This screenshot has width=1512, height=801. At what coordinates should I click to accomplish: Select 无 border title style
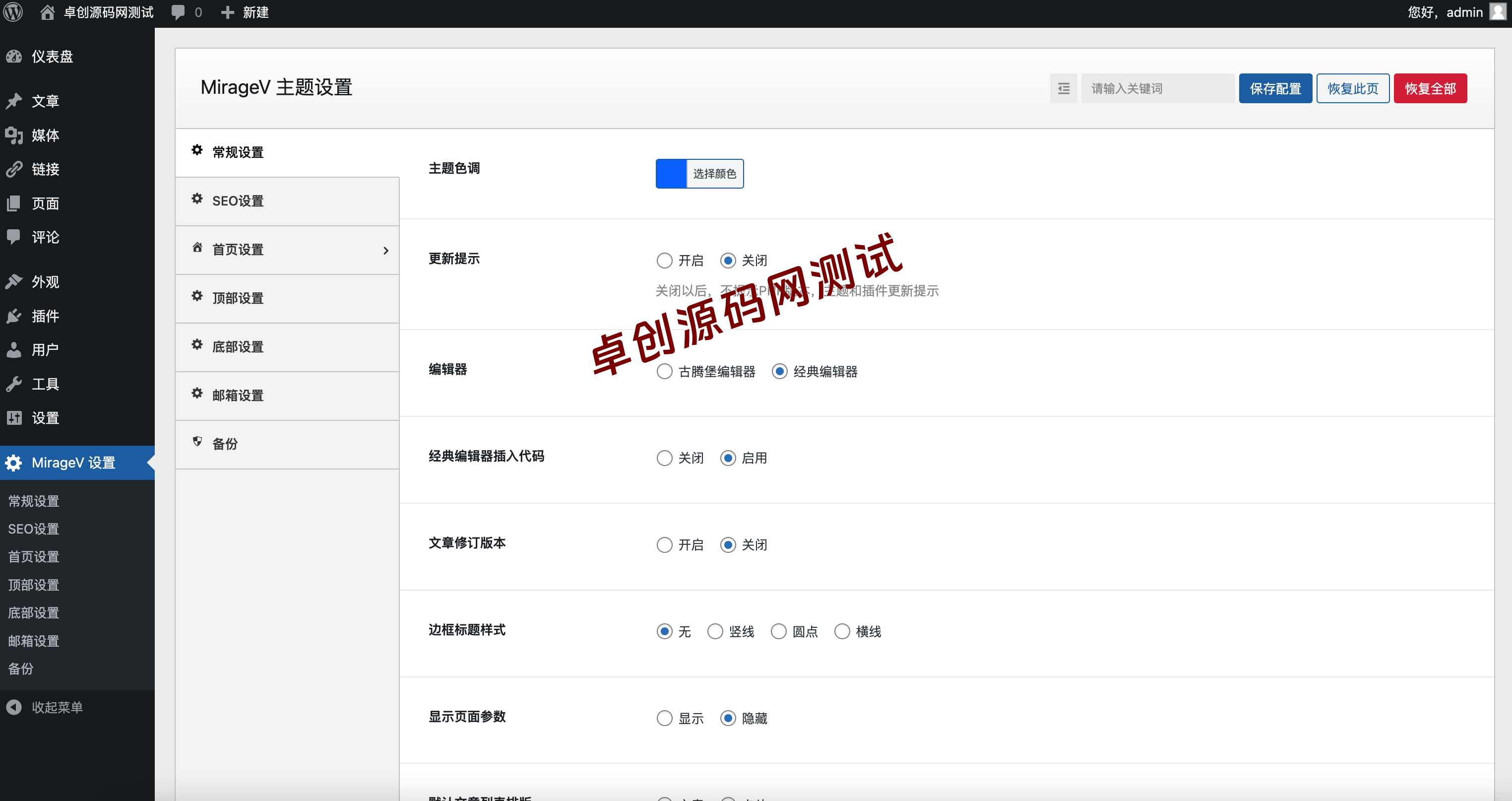pyautogui.click(x=664, y=631)
